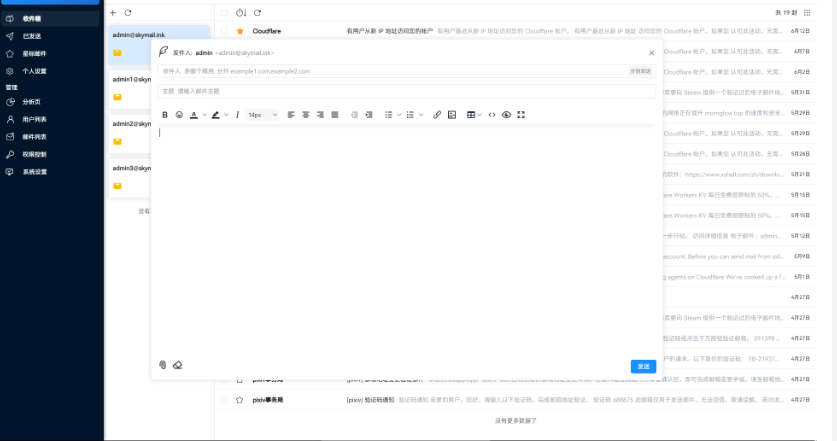The width and height of the screenshot is (837, 441).
Task: Open 系统设置 system settings
Action: coord(50,172)
